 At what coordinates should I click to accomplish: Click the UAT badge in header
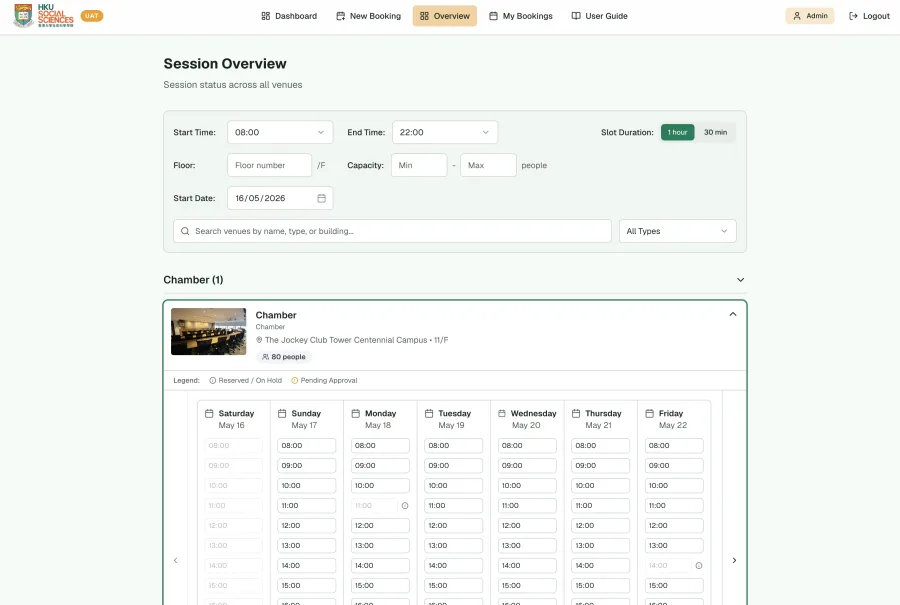pos(92,15)
